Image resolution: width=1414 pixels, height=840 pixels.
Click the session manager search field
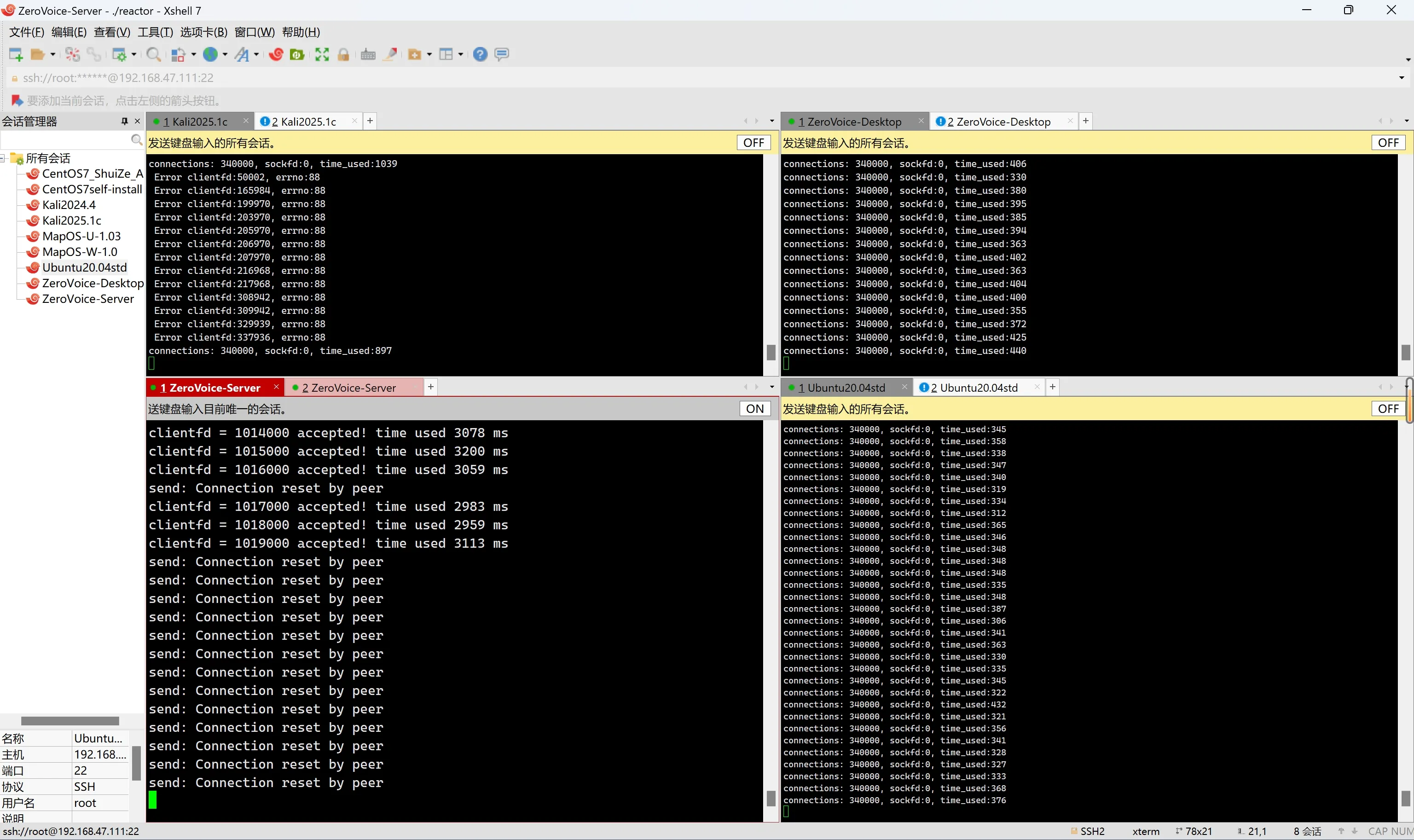point(65,139)
